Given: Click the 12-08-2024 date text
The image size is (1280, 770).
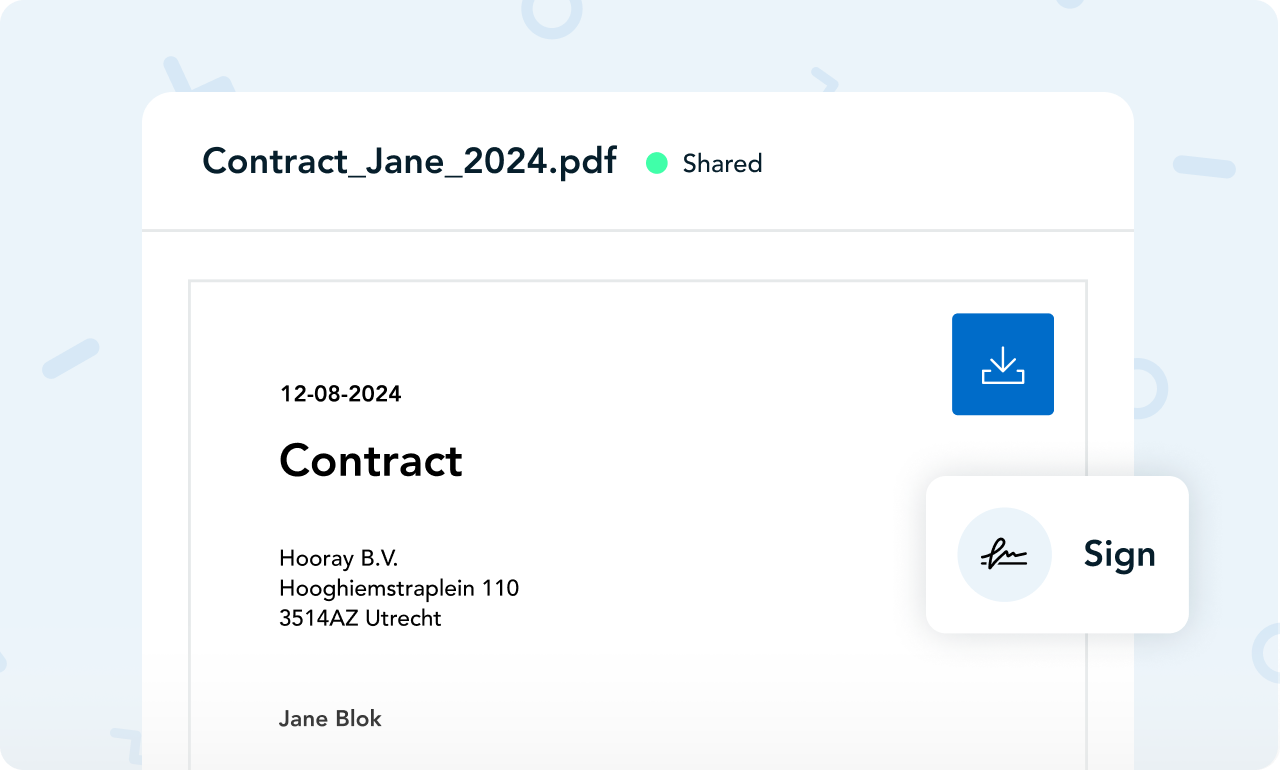Looking at the screenshot, I should point(341,394).
